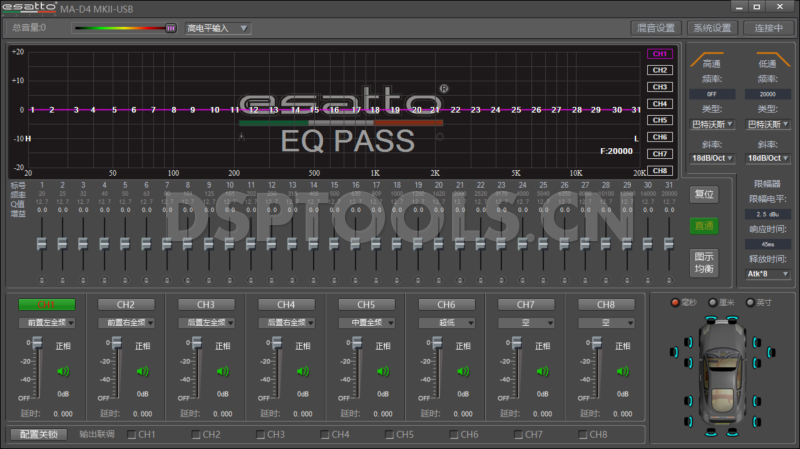Click the high-pass frequency field showing OFF
The height and width of the screenshot is (449, 800).
coord(712,94)
